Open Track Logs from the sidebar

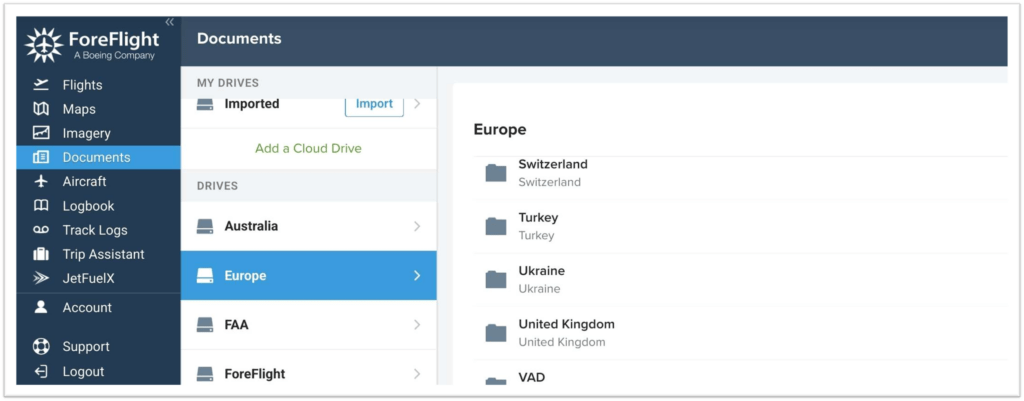point(95,230)
